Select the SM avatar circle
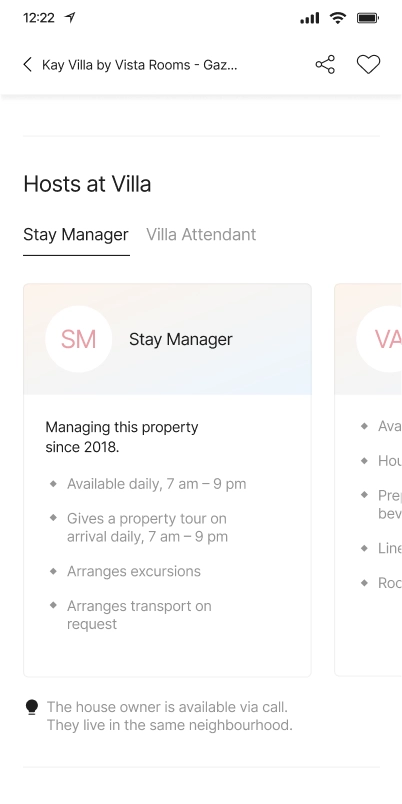The height and width of the screenshot is (804, 402). click(x=78, y=339)
